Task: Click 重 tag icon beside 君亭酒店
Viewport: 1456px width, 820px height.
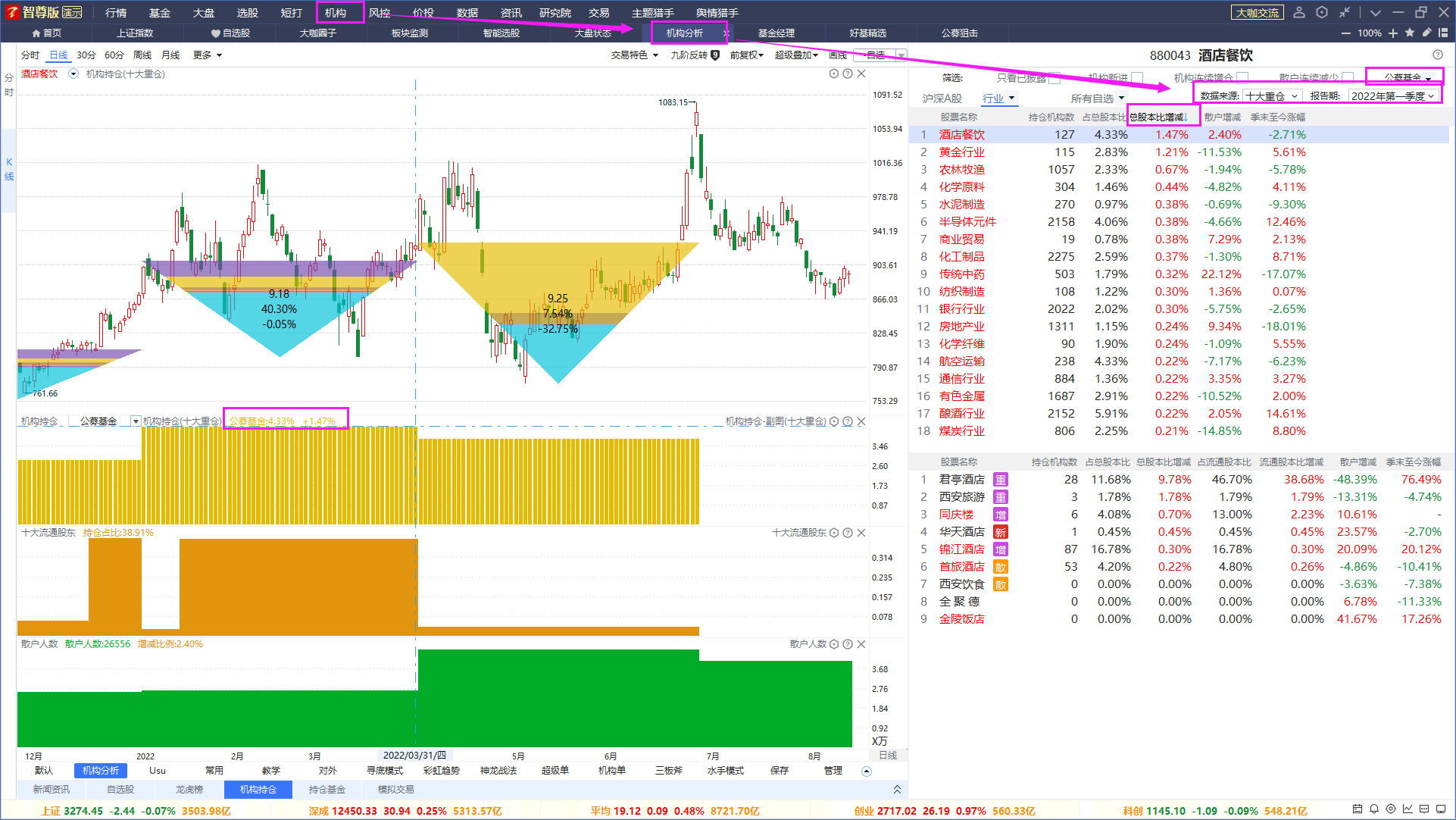Action: pyautogui.click(x=1001, y=480)
